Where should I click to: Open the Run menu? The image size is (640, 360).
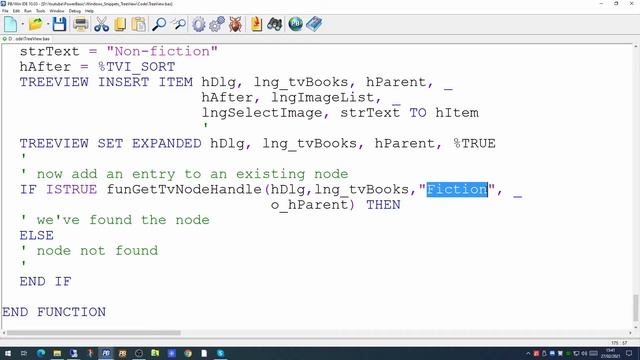coord(28,11)
